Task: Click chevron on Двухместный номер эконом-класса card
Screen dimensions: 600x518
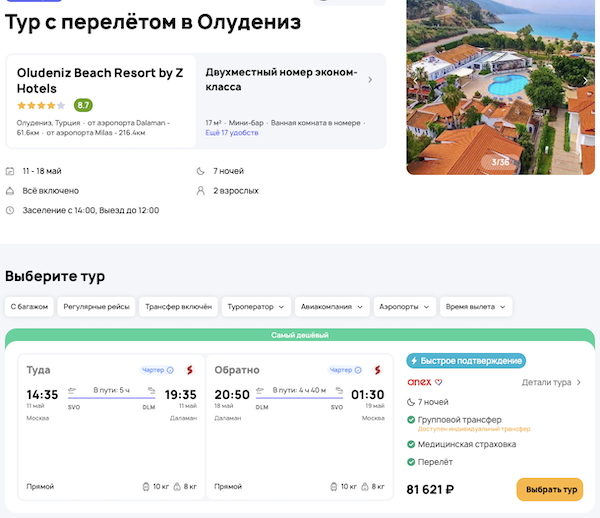Action: 370,80
